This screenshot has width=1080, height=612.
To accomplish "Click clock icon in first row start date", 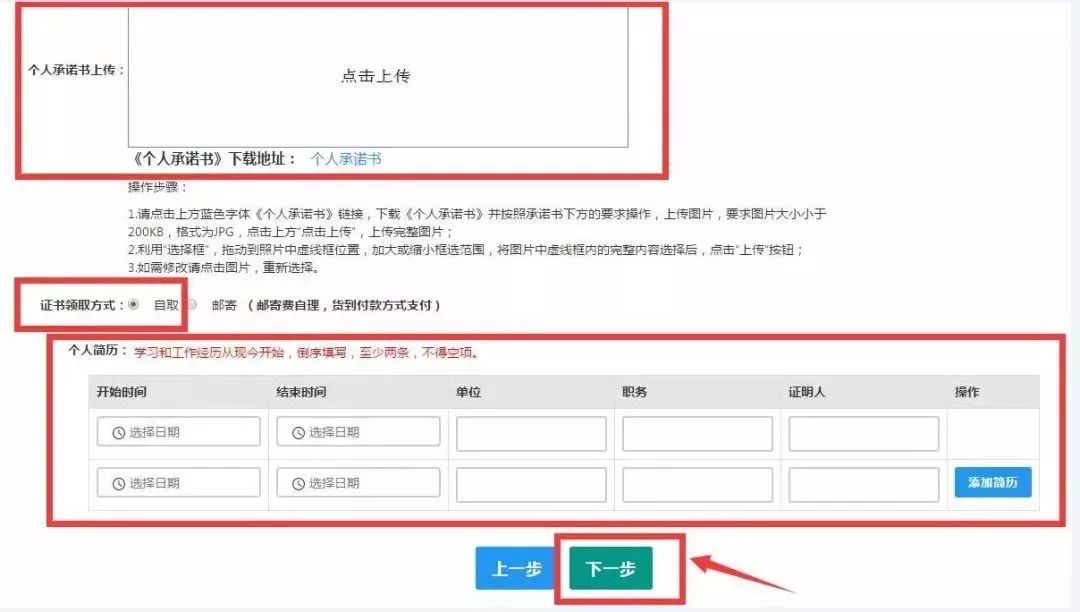I will pos(118,432).
